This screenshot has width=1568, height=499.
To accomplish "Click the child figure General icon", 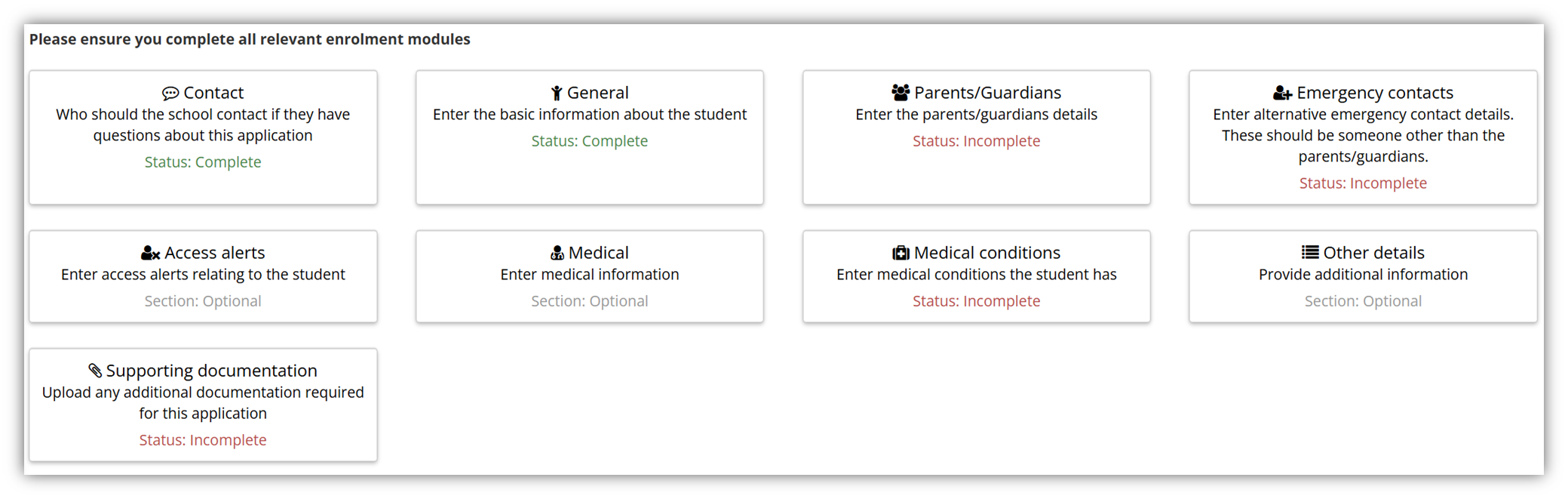I will pos(557,93).
